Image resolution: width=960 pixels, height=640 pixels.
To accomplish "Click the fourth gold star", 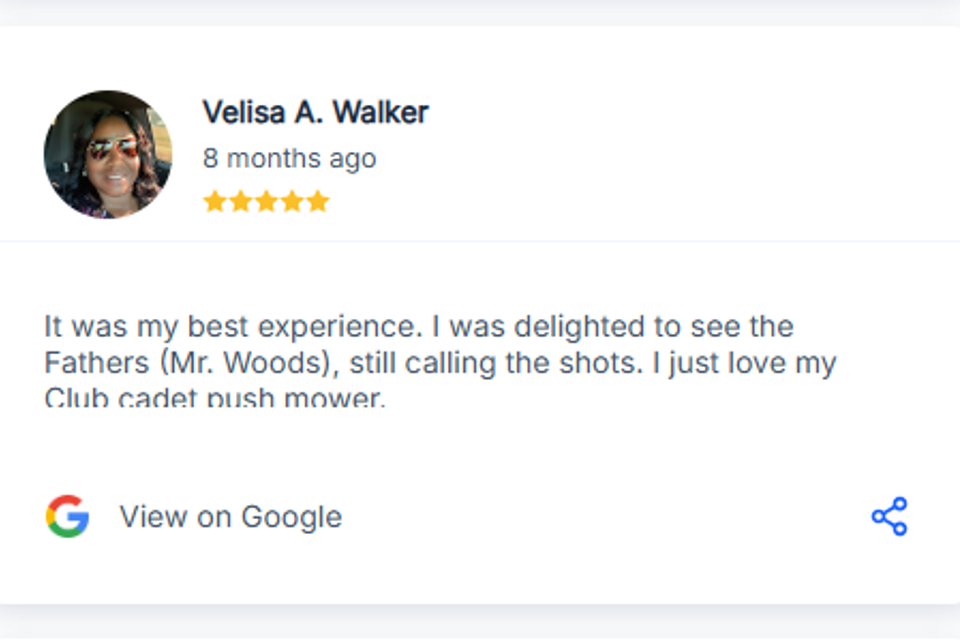I will 292,200.
